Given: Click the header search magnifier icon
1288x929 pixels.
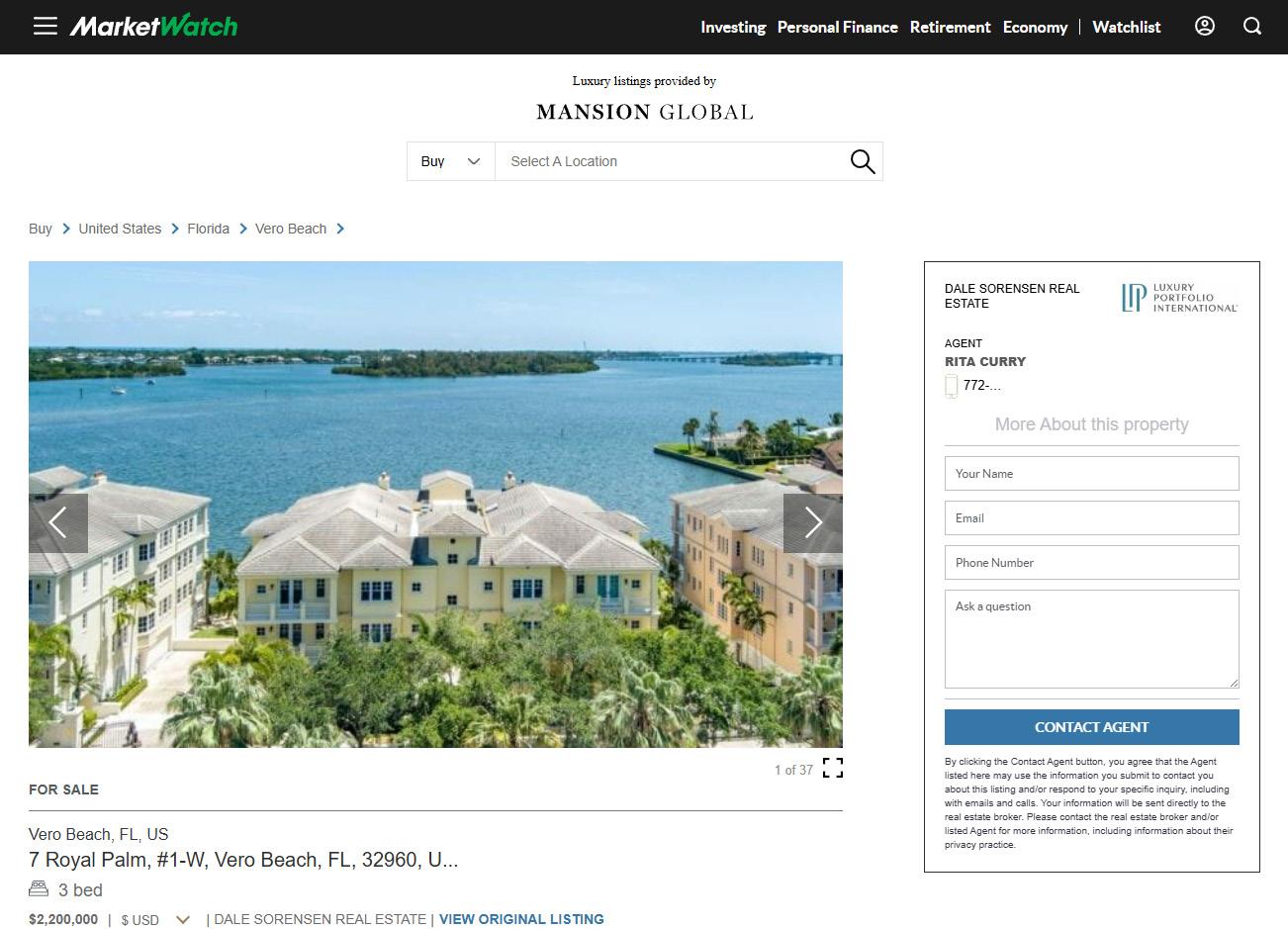Looking at the screenshot, I should 1252,27.
